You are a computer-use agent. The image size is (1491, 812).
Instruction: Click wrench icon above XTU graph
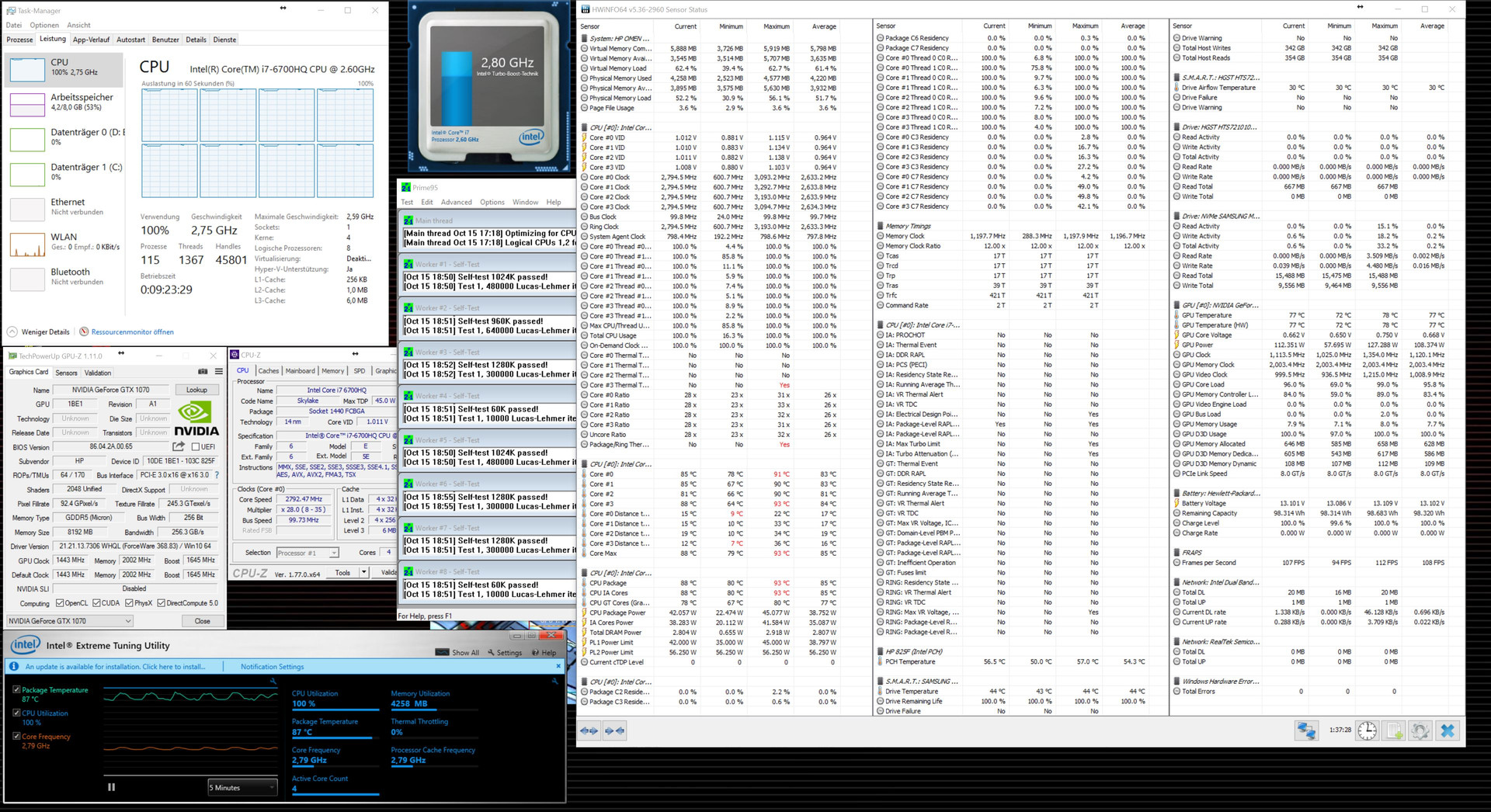tap(273, 681)
